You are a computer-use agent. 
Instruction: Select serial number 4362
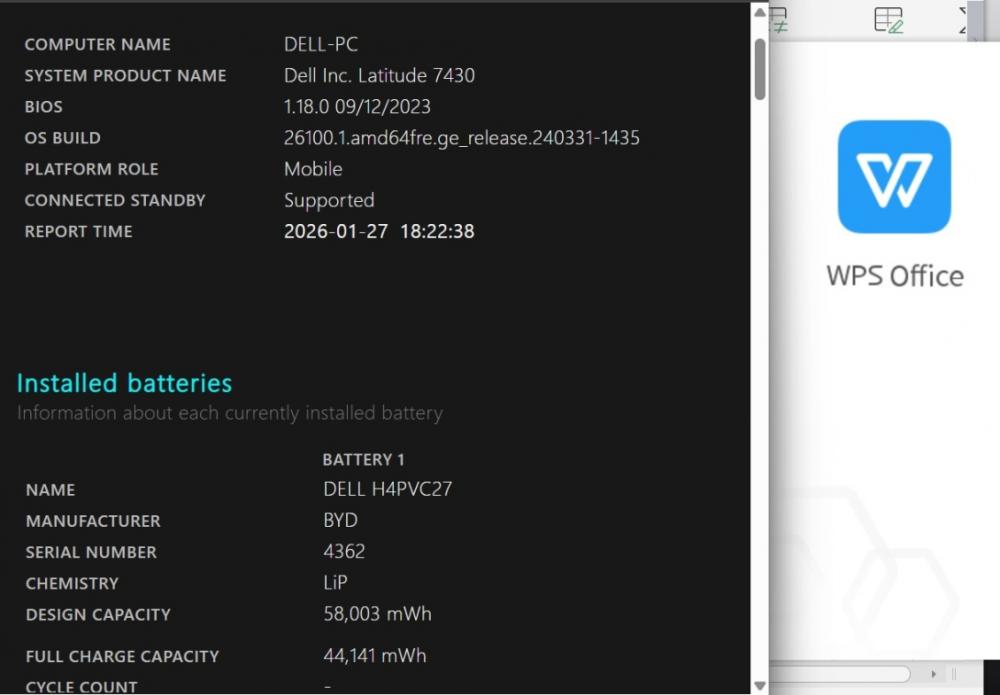click(x=344, y=552)
